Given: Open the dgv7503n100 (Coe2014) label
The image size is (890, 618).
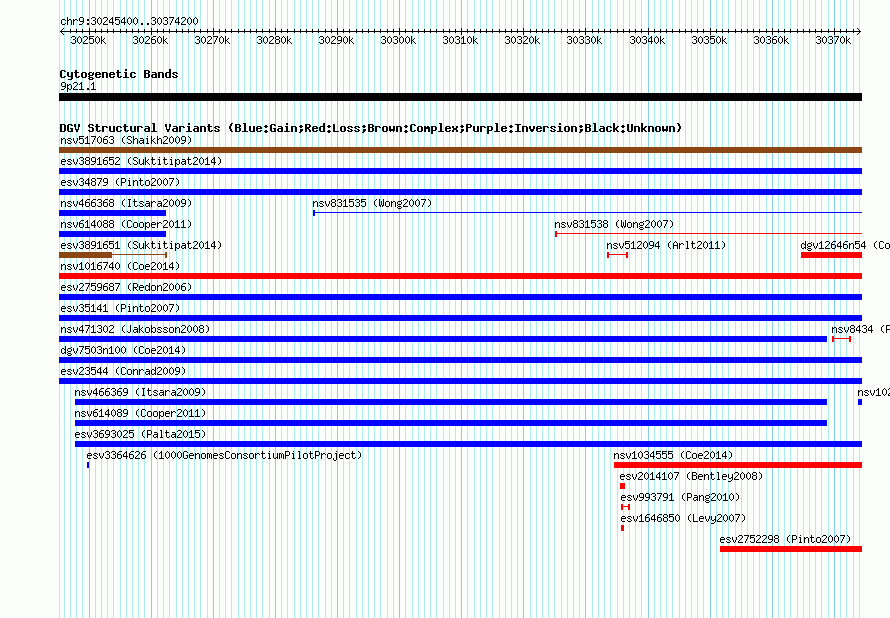Looking at the screenshot, I should click(x=123, y=350).
